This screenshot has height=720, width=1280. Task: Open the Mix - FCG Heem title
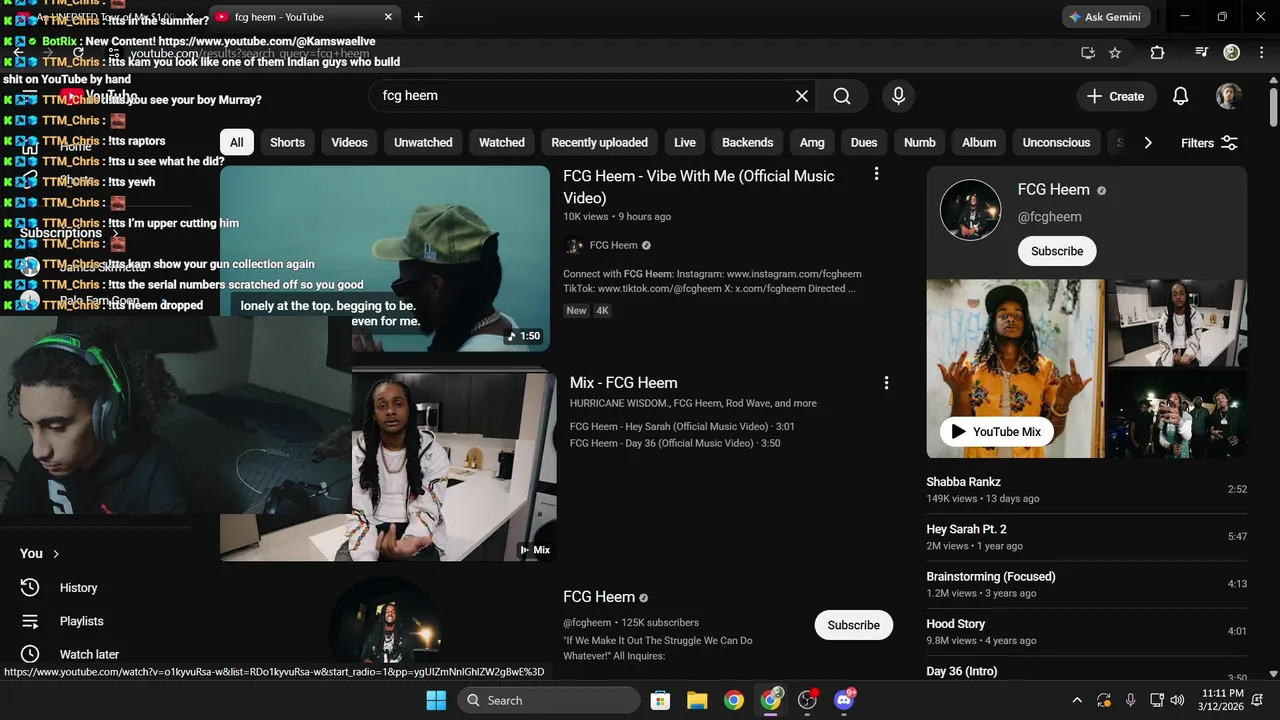[623, 383]
